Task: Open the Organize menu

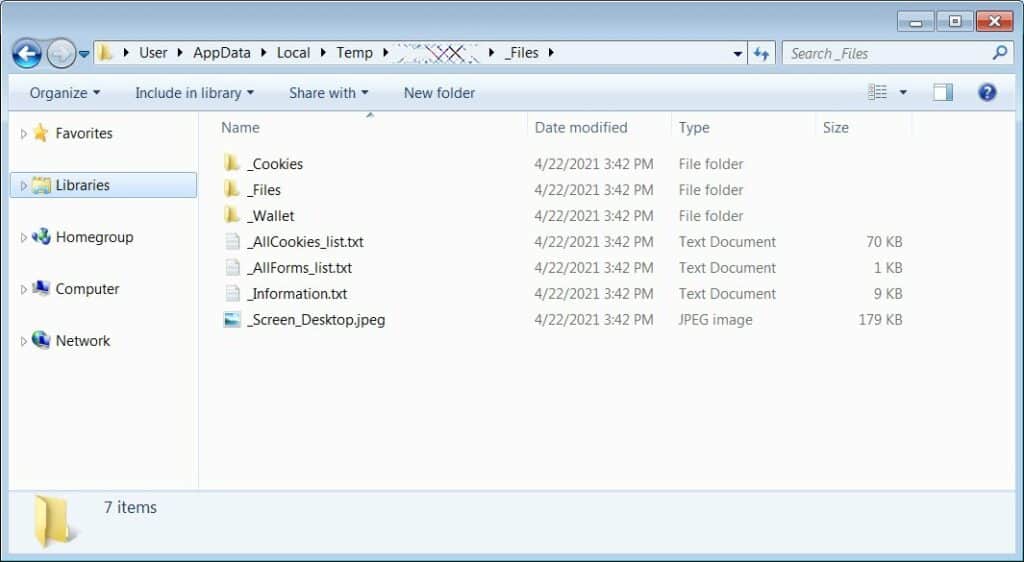Action: tap(65, 93)
